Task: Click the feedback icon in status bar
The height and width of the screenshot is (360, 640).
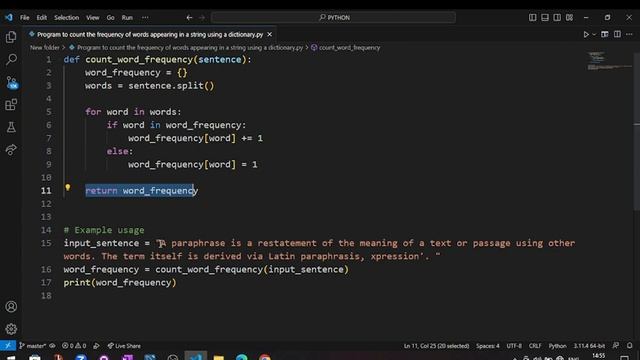Action: point(616,346)
